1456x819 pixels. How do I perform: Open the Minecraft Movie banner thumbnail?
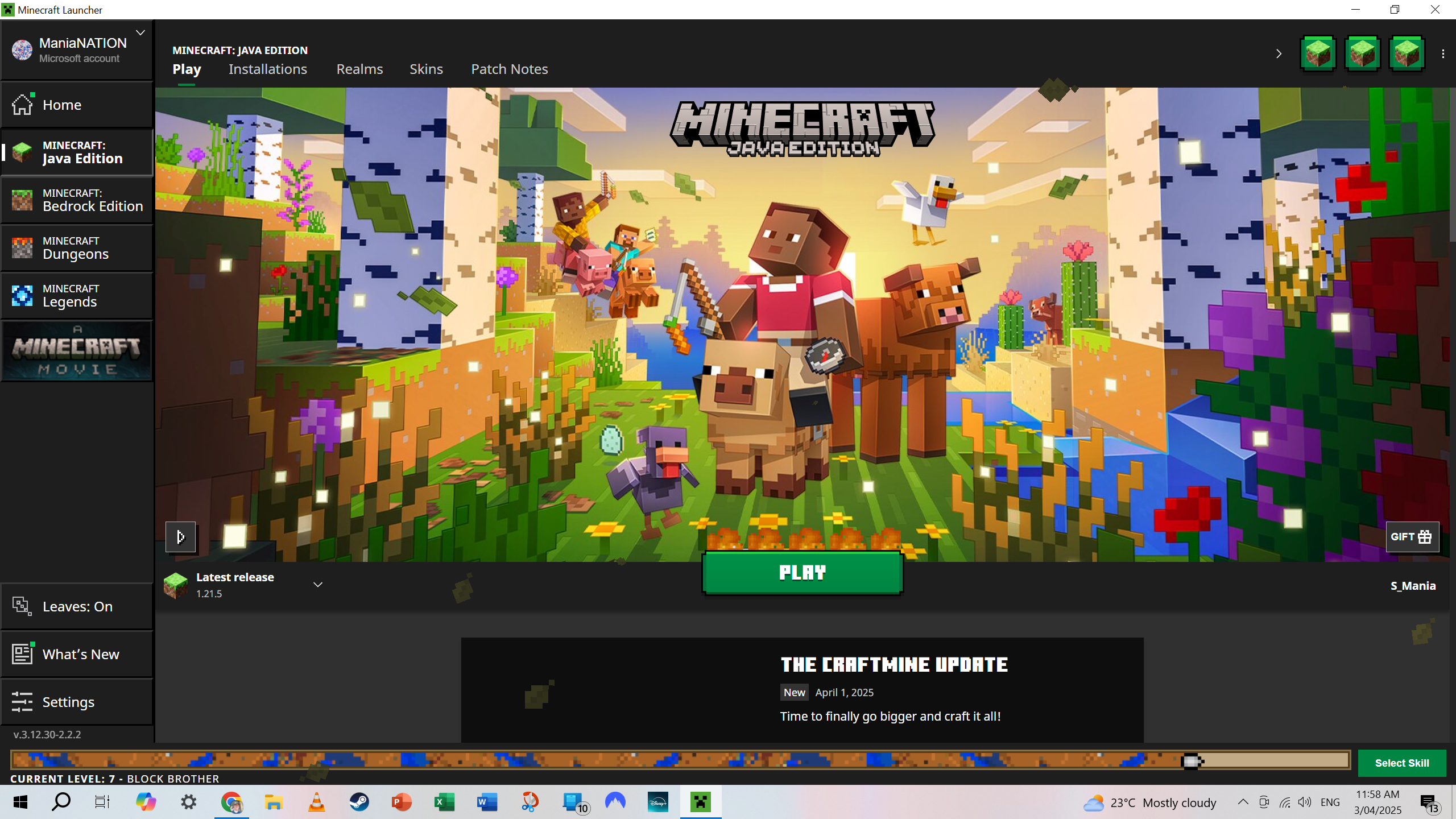77,350
